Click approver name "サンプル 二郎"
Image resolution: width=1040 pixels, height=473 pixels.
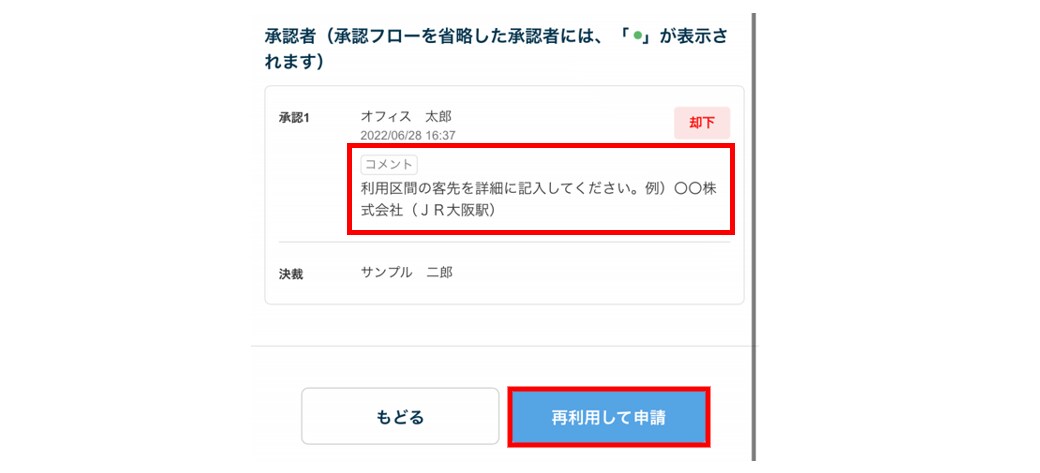pyautogui.click(x=406, y=272)
